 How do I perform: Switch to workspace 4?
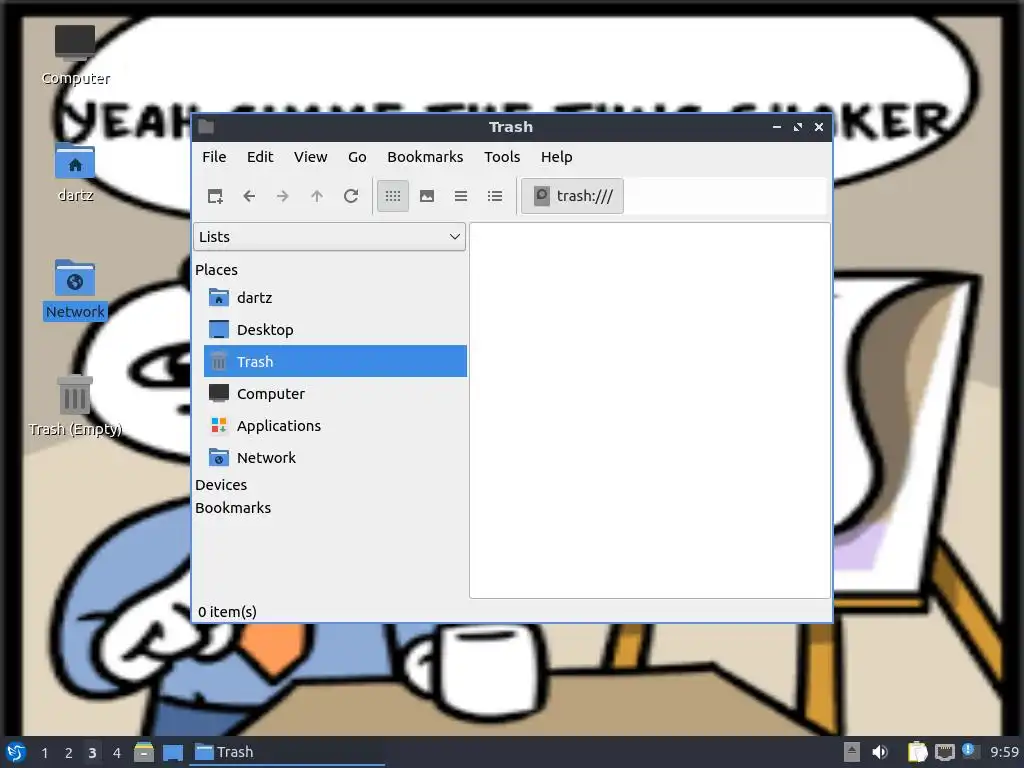116,752
